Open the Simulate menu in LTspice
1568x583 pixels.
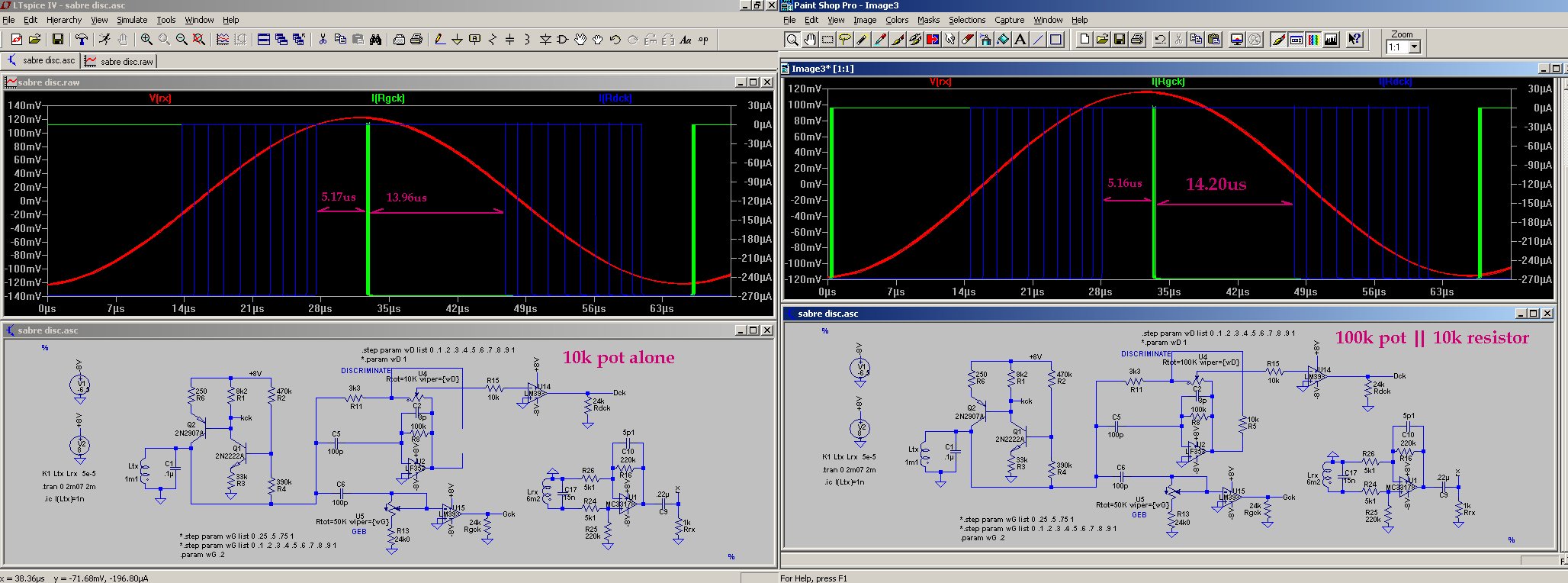coord(132,20)
